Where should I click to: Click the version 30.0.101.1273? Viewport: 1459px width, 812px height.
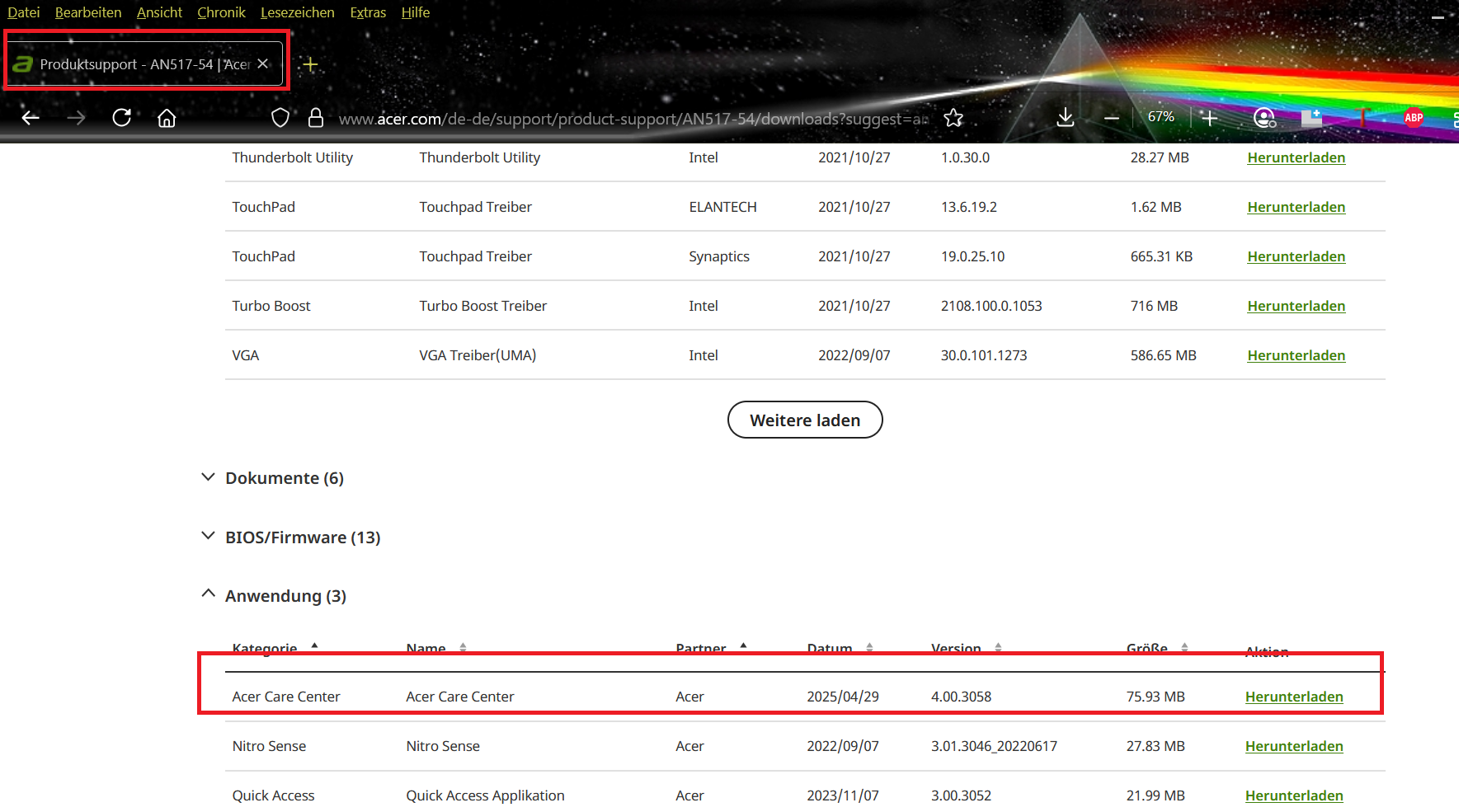pos(984,355)
